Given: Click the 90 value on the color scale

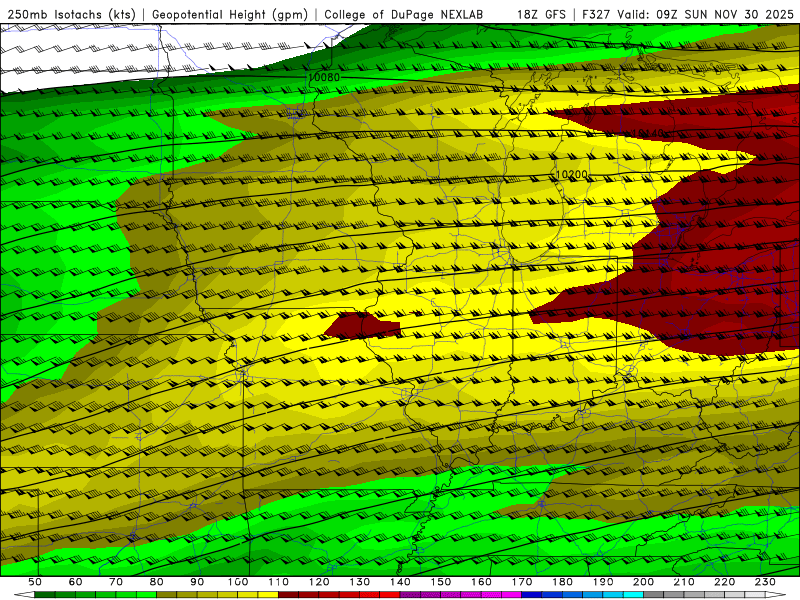Looking at the screenshot, I should pyautogui.click(x=197, y=582).
